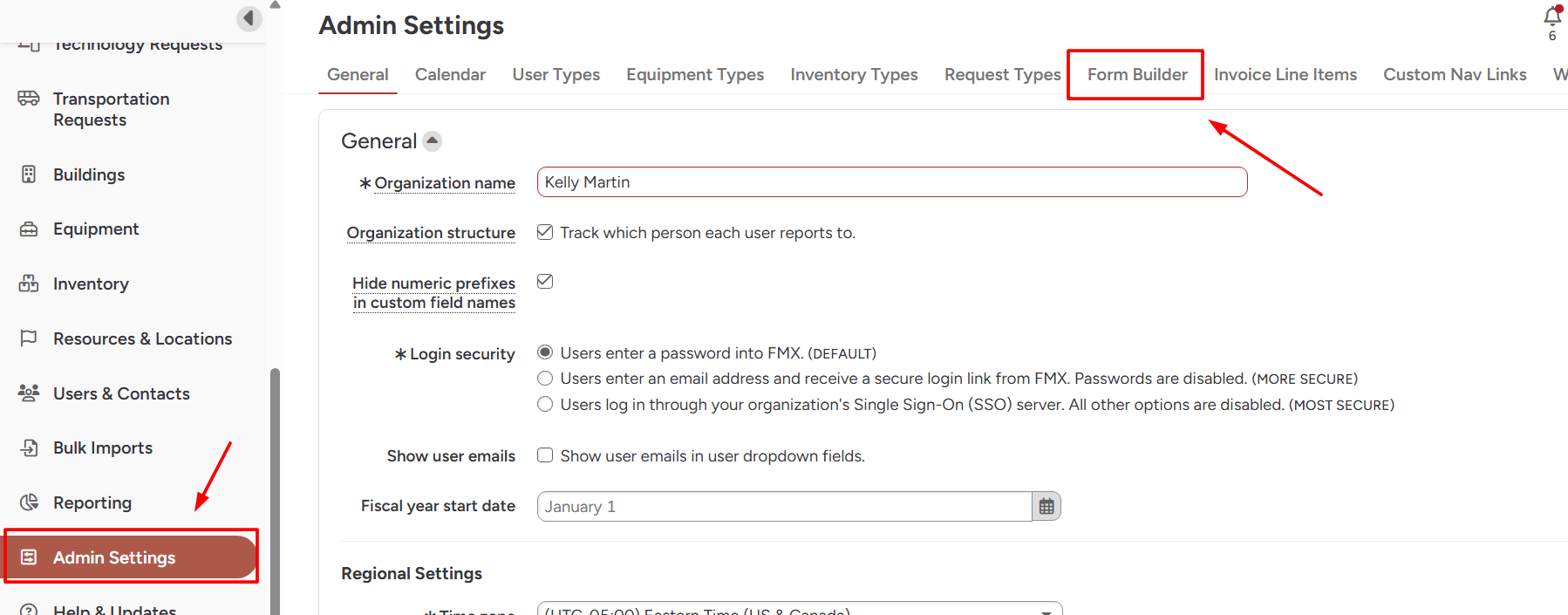Enable Show user emails checkbox
The width and height of the screenshot is (1568, 615).
click(545, 455)
